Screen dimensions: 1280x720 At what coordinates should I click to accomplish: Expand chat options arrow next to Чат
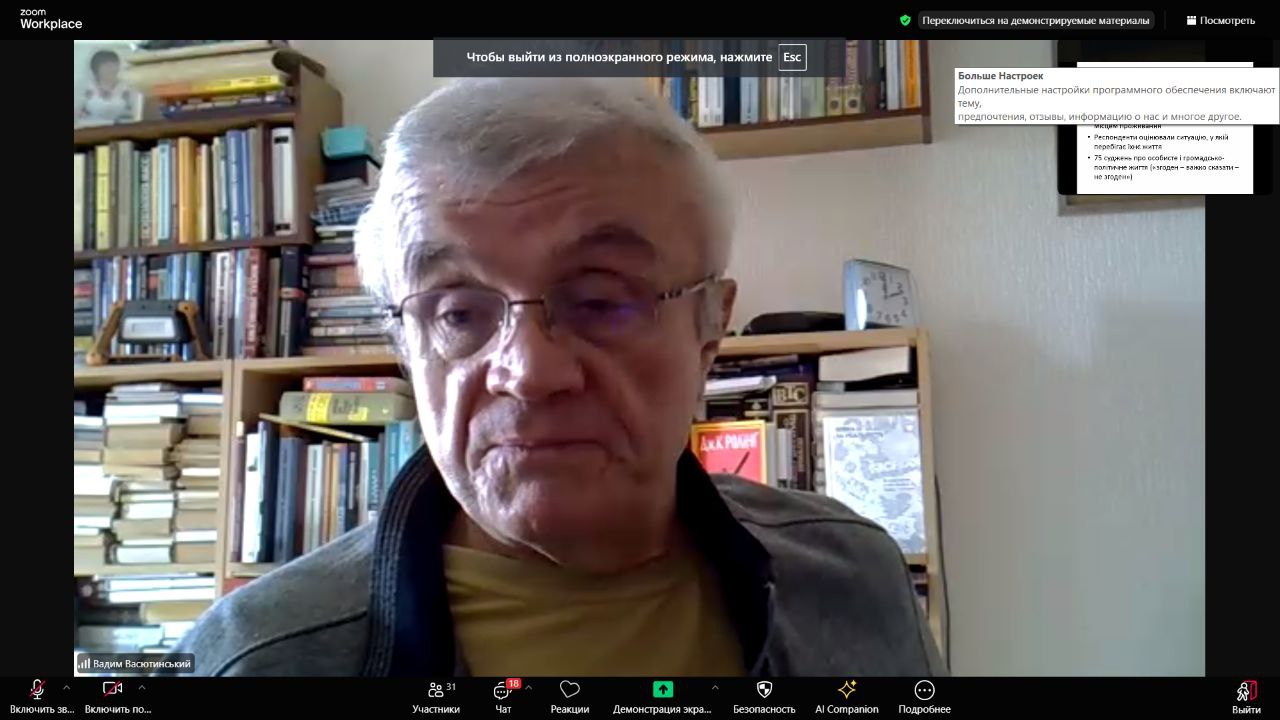pyautogui.click(x=528, y=688)
